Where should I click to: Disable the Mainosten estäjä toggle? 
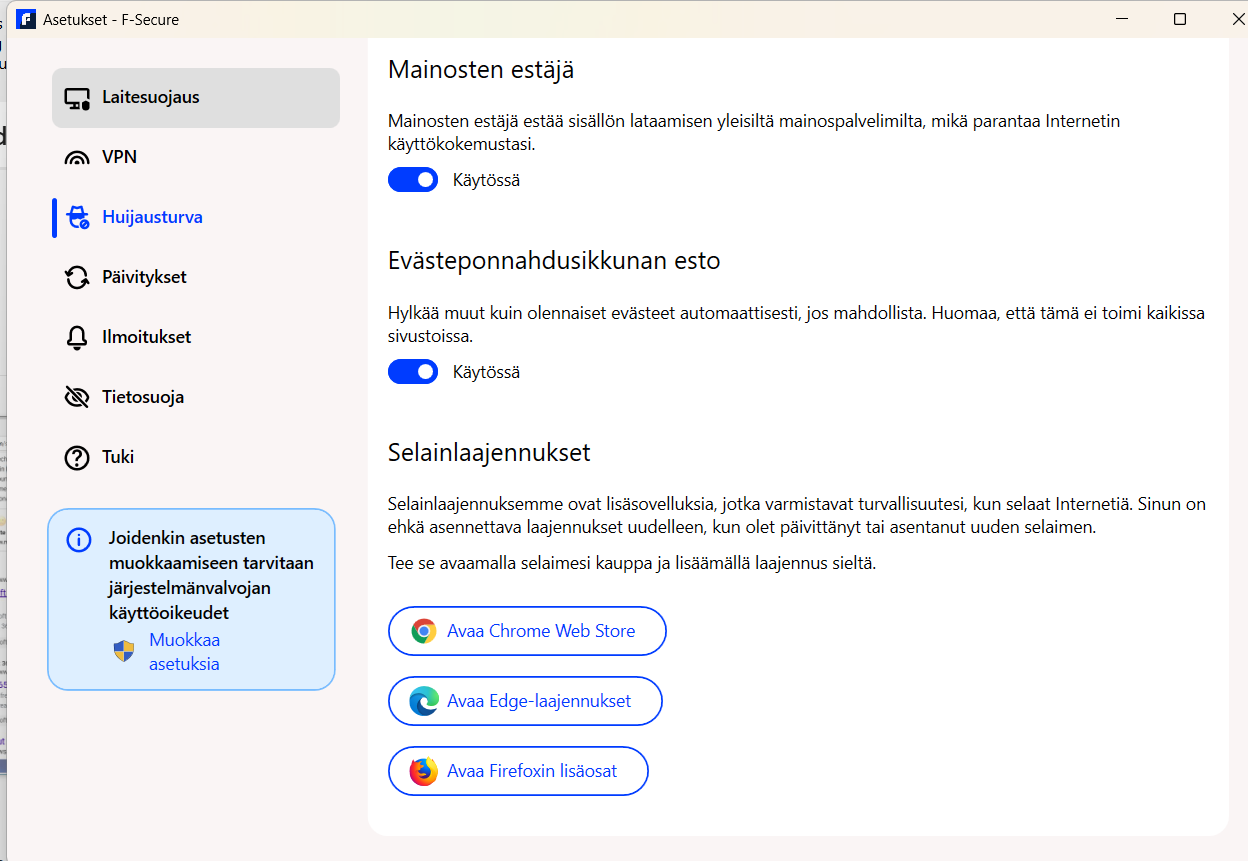[413, 180]
